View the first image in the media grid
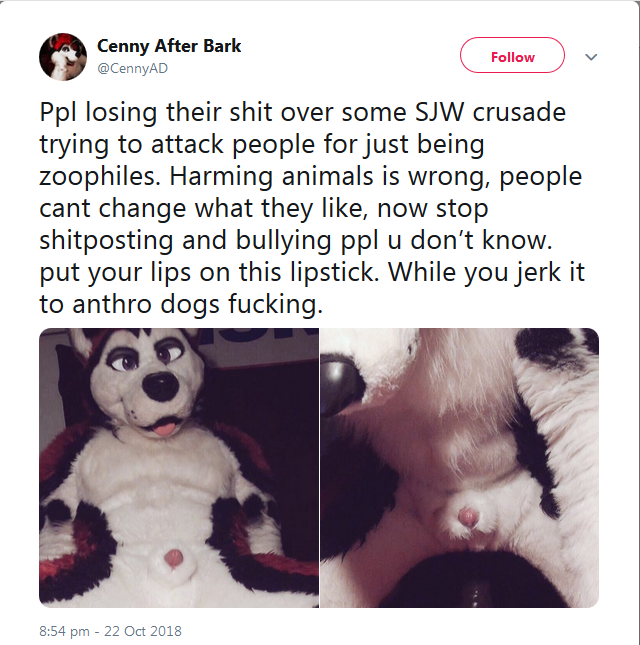Viewport: 640px width, 645px height. [x=179, y=468]
